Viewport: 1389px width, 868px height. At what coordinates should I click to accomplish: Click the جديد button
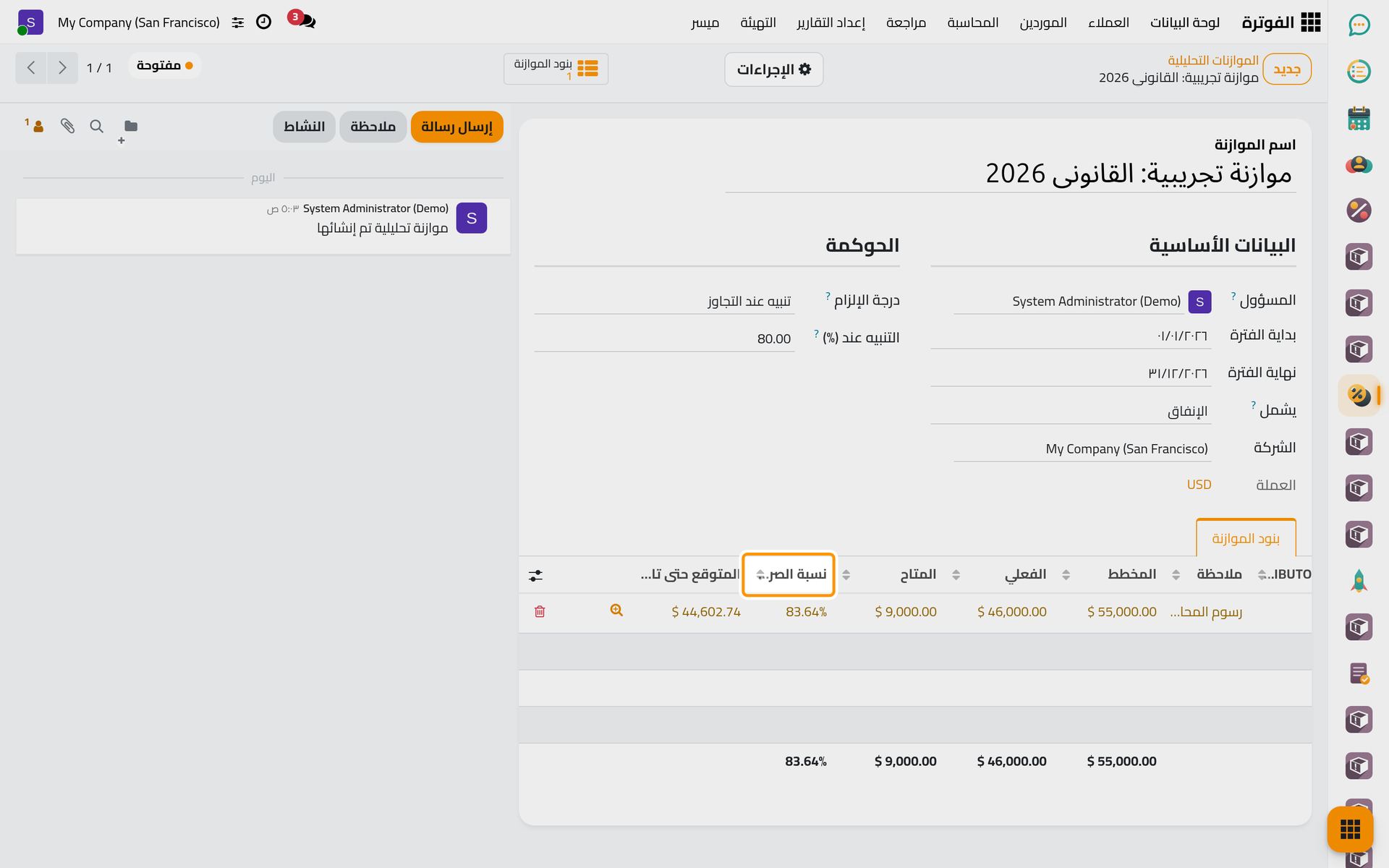click(x=1287, y=69)
